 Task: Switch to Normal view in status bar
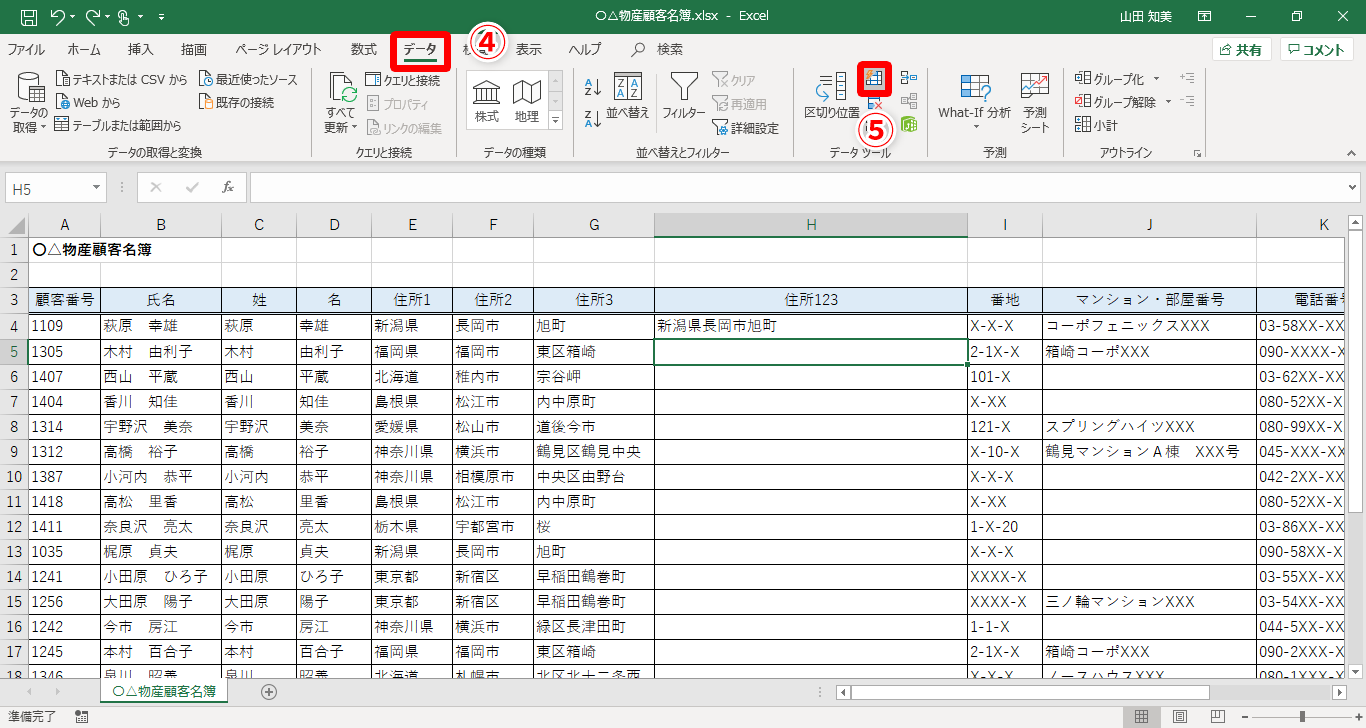(x=1141, y=716)
